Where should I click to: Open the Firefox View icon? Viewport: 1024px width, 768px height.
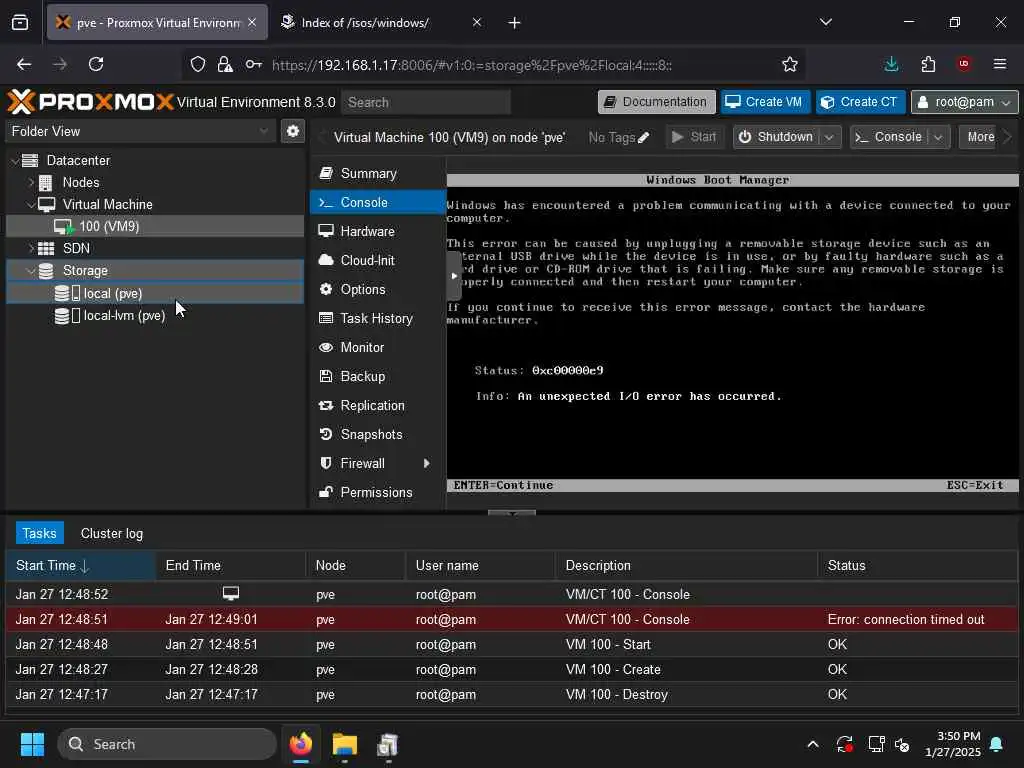[20, 23]
